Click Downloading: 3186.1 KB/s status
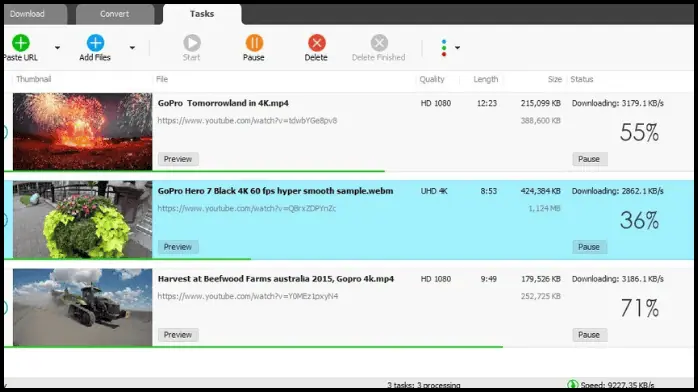Screen dimensions: 698x392 pos(618,279)
